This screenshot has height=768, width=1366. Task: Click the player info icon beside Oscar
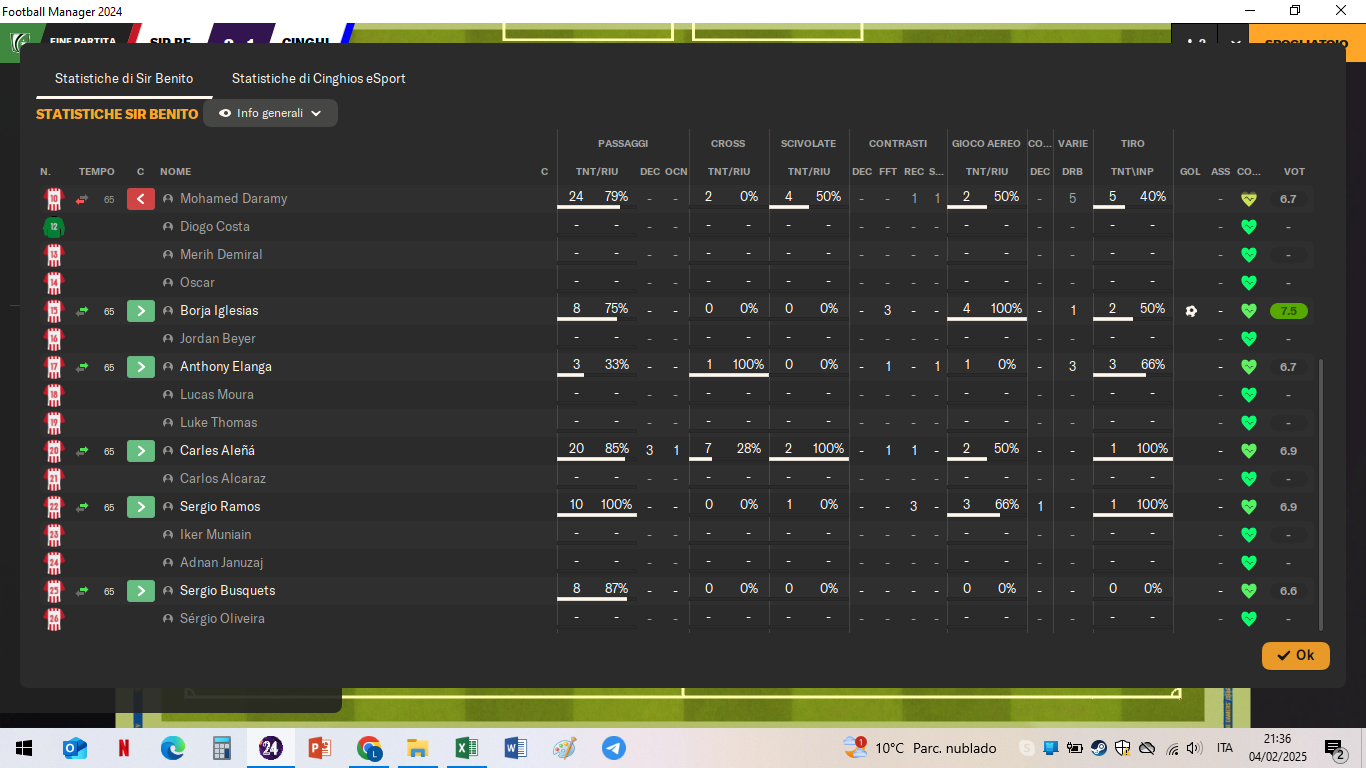click(x=168, y=283)
